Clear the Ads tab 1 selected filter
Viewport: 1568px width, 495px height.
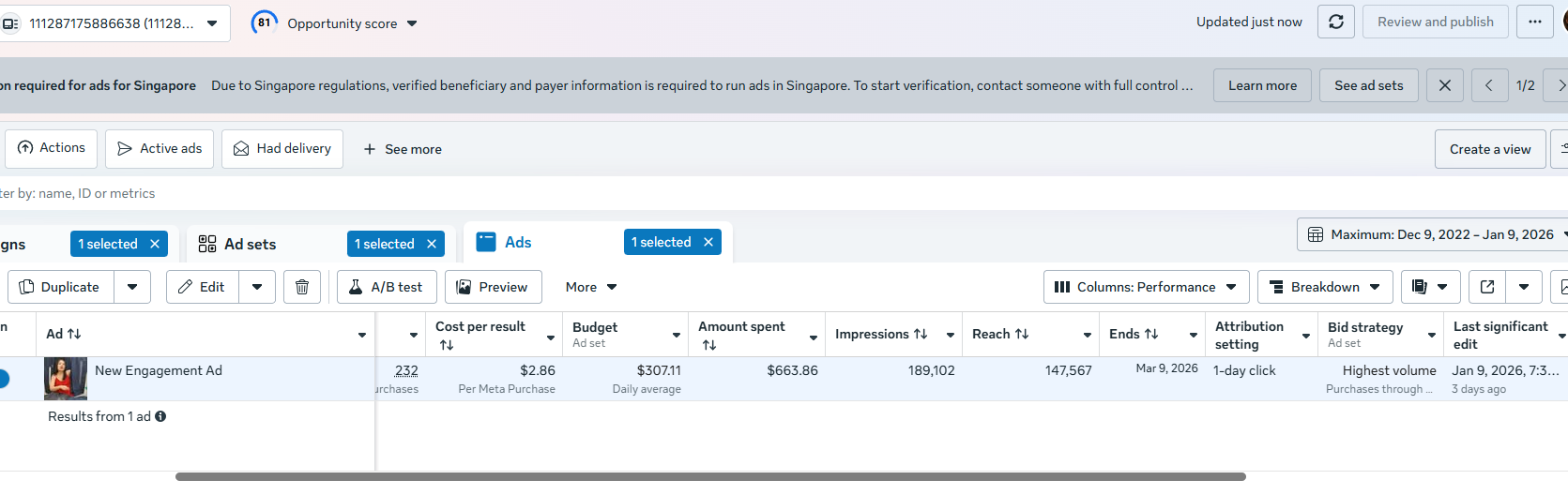[708, 242]
